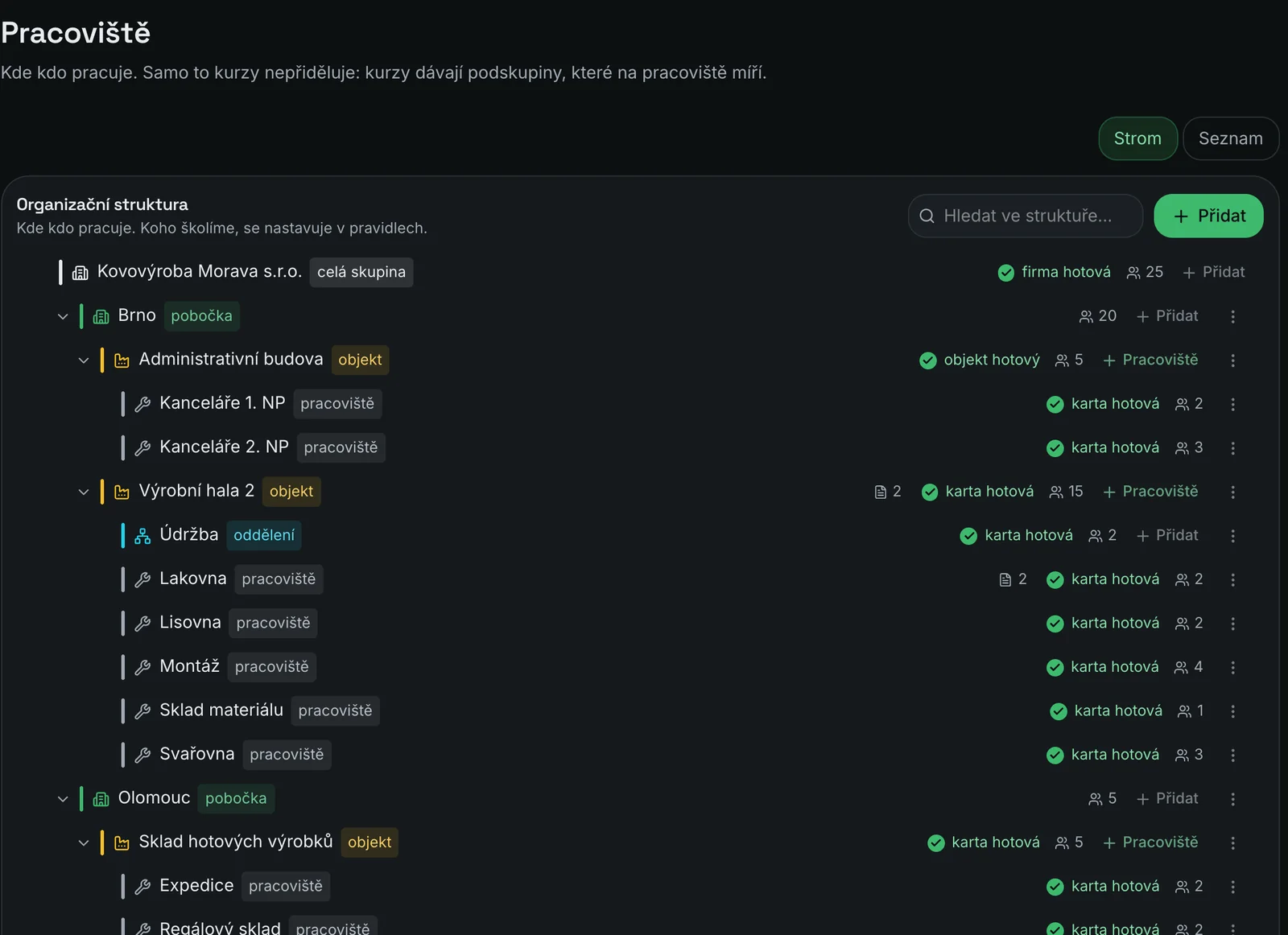This screenshot has width=1288, height=935.
Task: Click the green Přidat button
Action: [1208, 216]
